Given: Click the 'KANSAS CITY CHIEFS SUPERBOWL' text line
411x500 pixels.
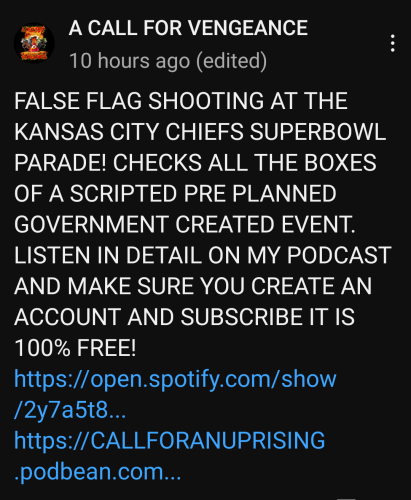Looking at the screenshot, I should pyautogui.click(x=200, y=132).
